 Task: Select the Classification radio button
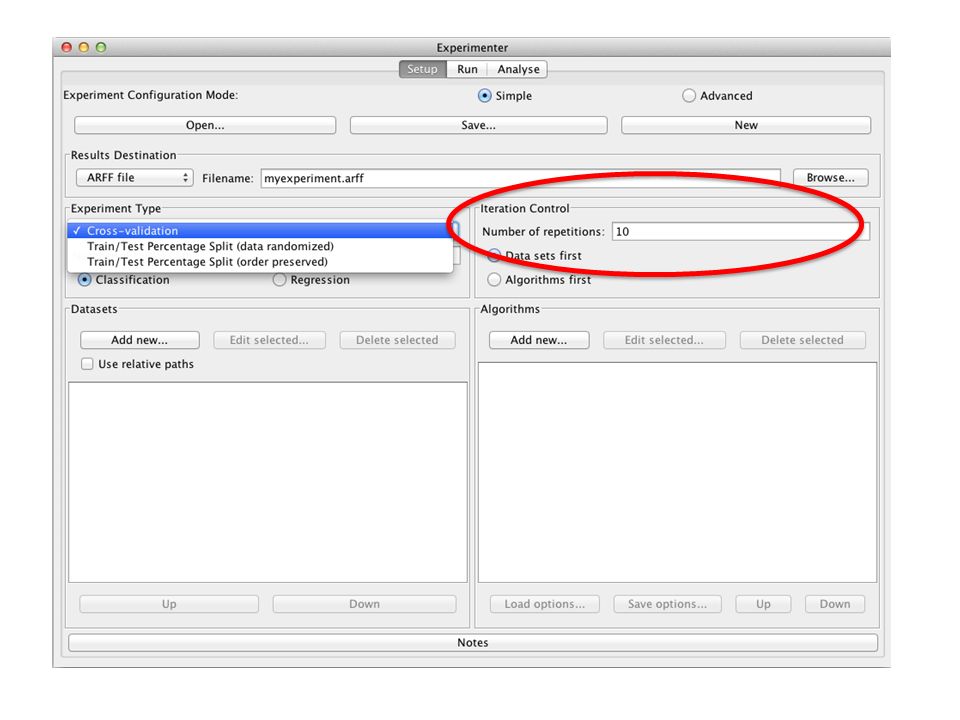point(84,280)
